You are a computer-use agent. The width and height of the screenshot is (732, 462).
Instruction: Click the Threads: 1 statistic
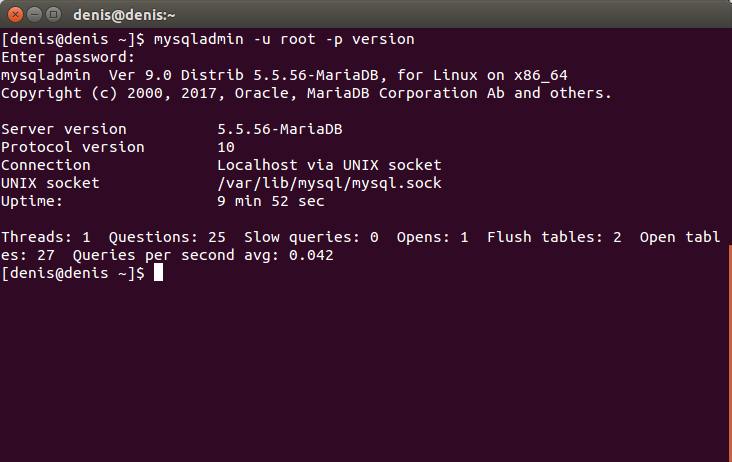click(x=46, y=237)
